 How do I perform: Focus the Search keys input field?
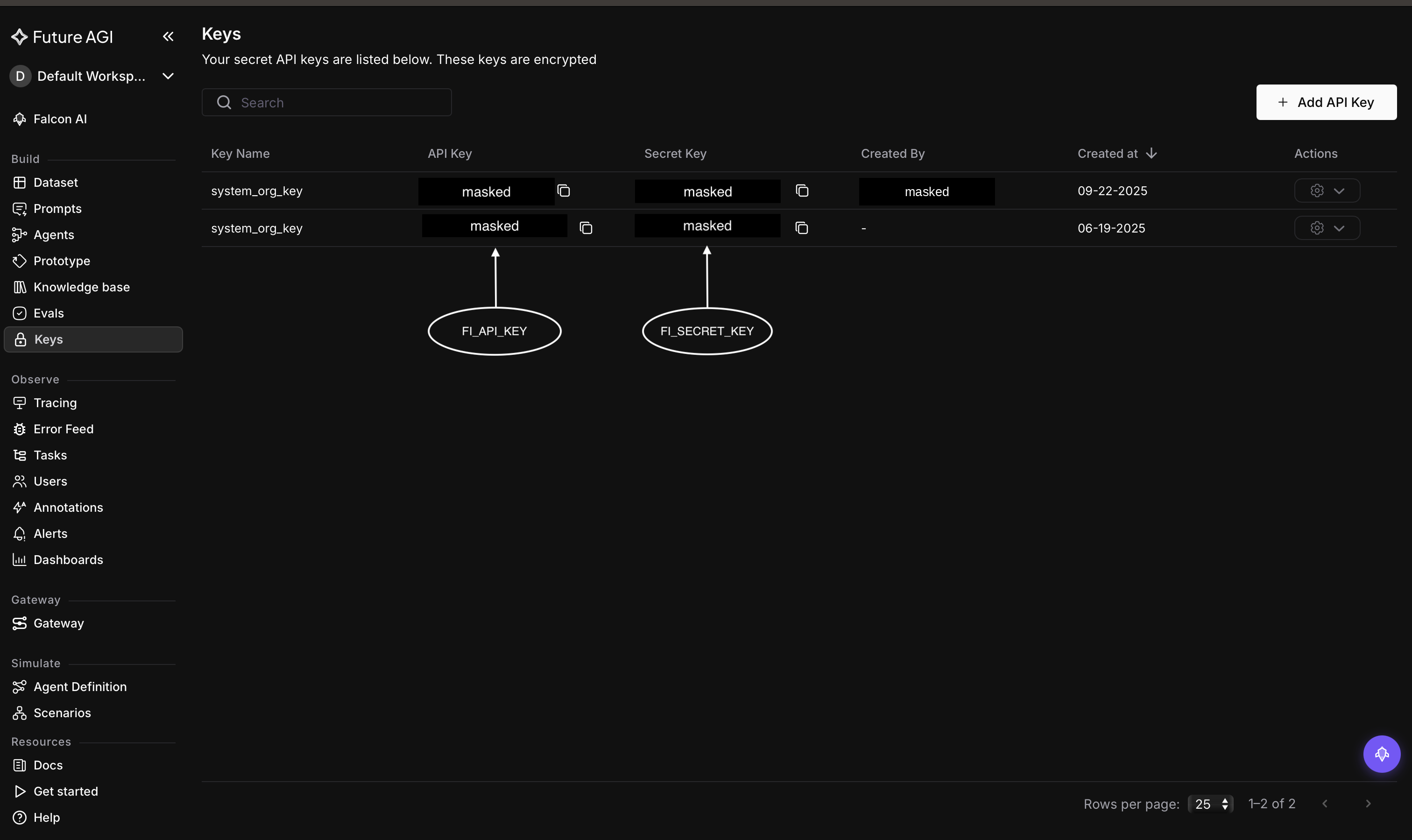click(x=326, y=102)
